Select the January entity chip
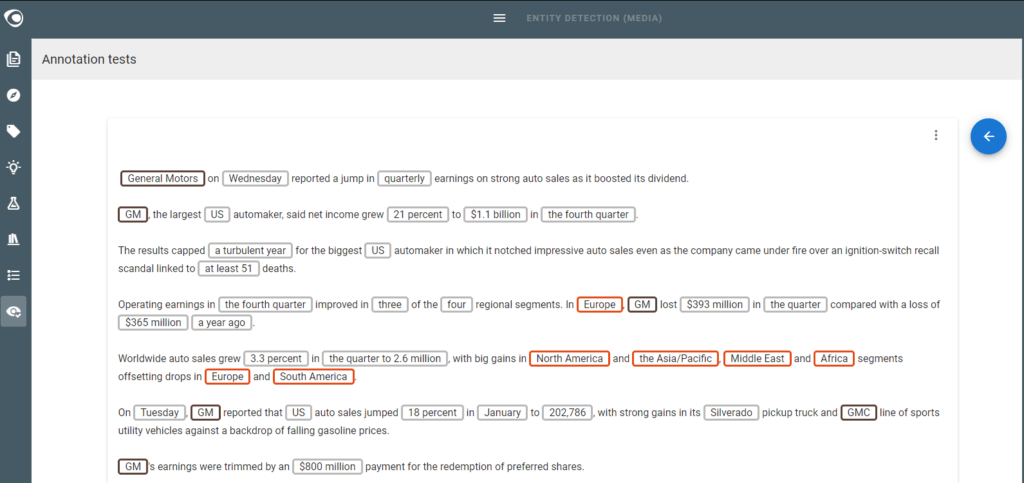This screenshot has width=1024, height=483. pyautogui.click(x=502, y=413)
